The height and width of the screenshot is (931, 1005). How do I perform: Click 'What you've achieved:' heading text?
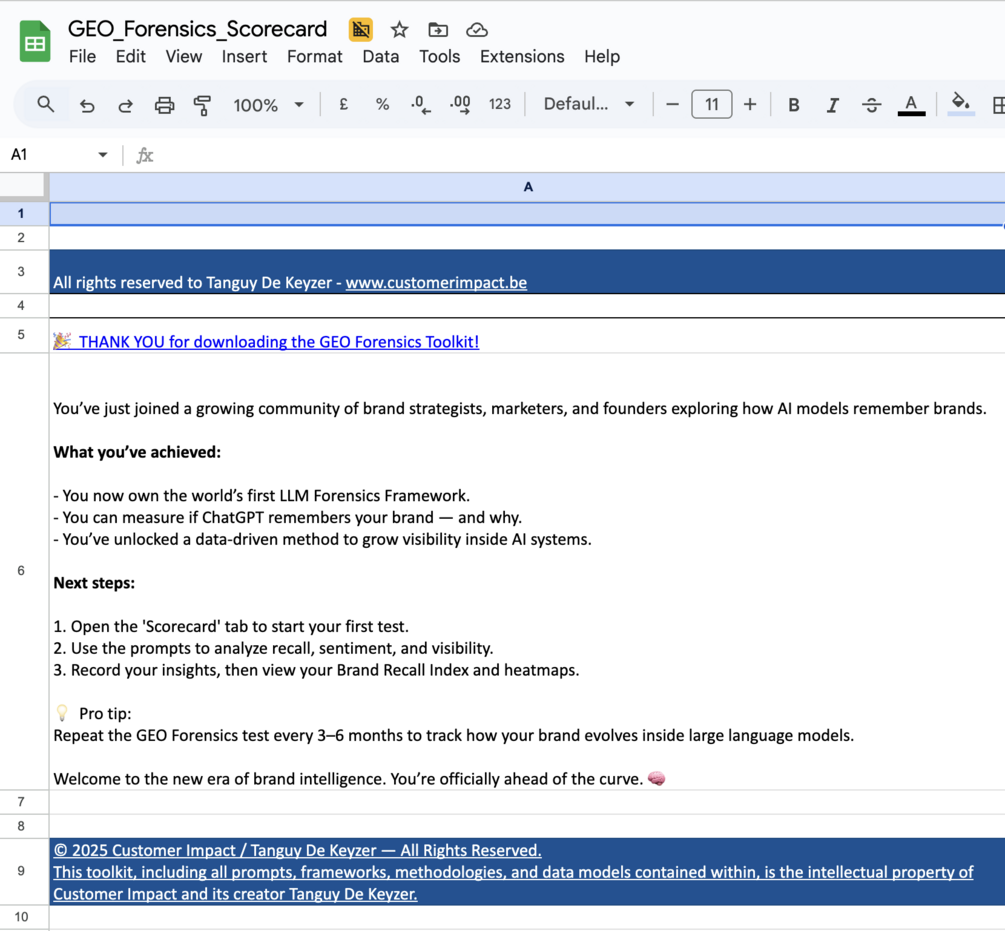(x=137, y=452)
